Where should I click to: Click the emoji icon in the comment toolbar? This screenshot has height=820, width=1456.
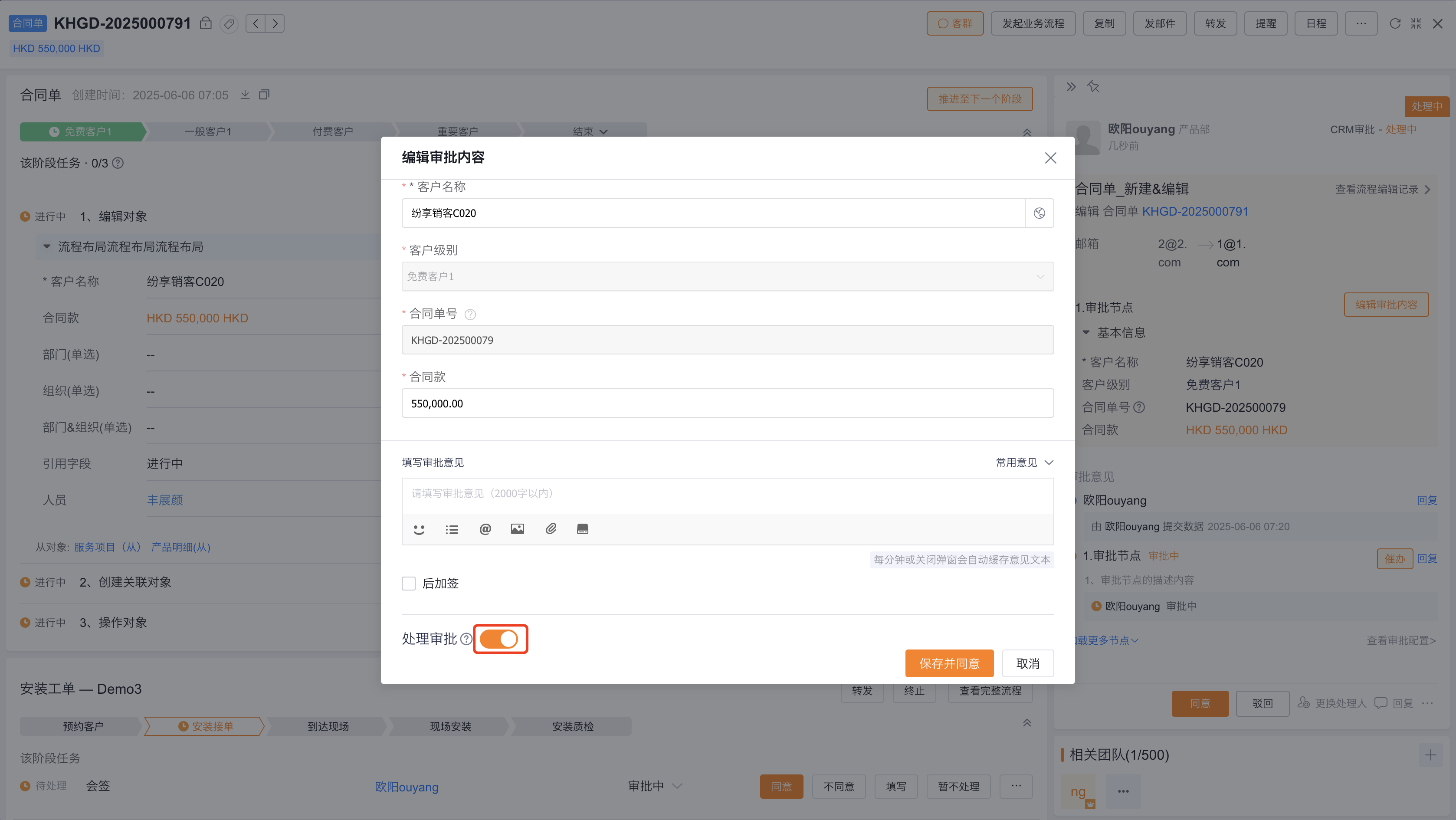(x=419, y=529)
